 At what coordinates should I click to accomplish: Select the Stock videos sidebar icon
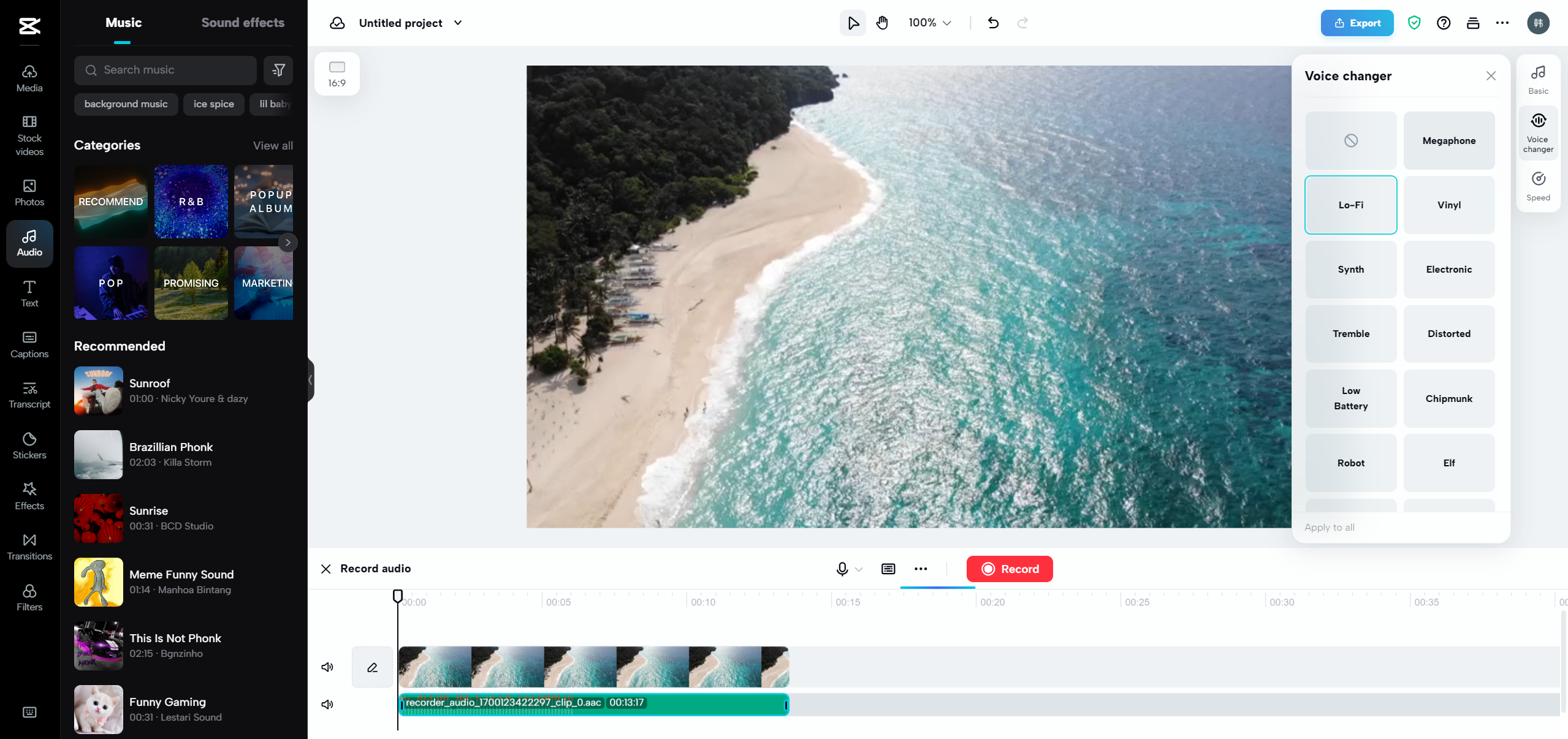point(29,136)
